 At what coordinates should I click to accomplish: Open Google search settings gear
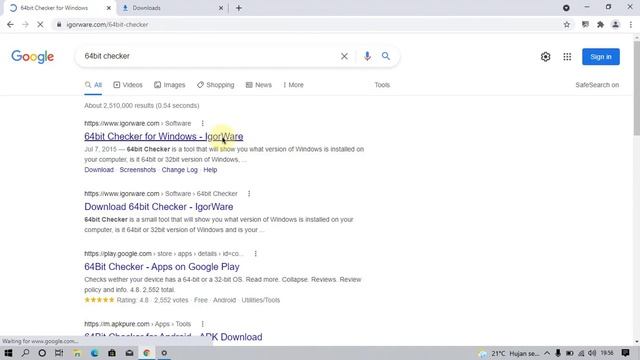[545, 57]
